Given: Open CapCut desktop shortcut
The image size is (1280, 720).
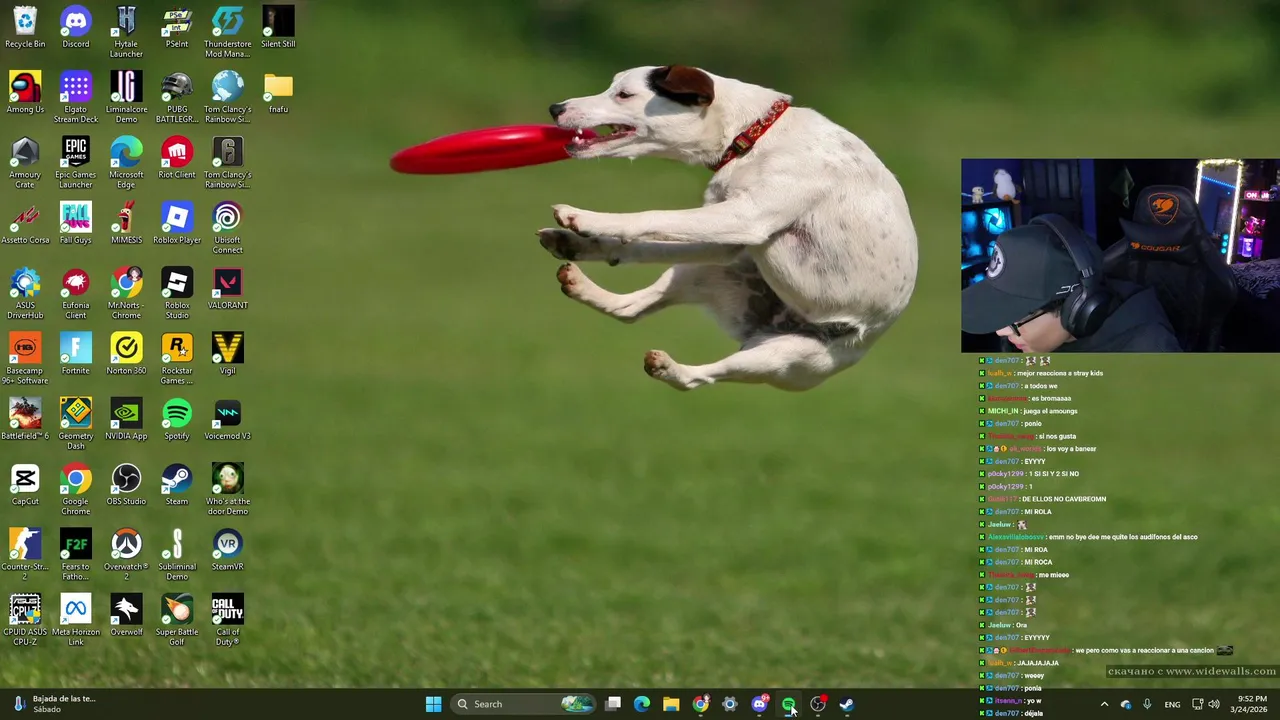Looking at the screenshot, I should coord(25,485).
